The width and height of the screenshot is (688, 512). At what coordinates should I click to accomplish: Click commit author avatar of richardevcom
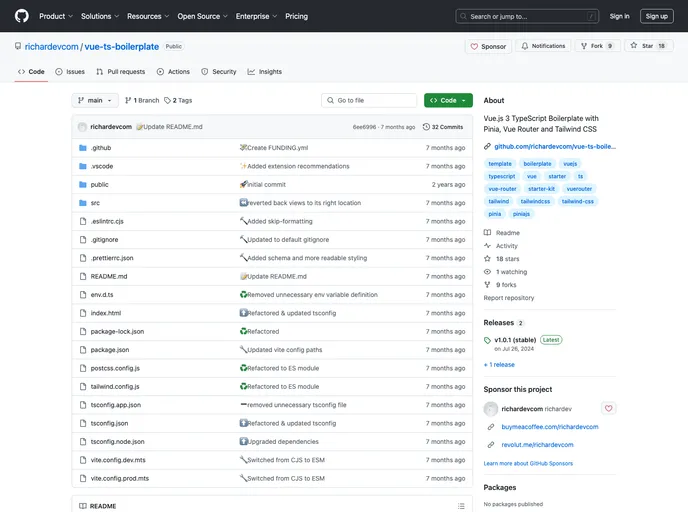(x=82, y=127)
